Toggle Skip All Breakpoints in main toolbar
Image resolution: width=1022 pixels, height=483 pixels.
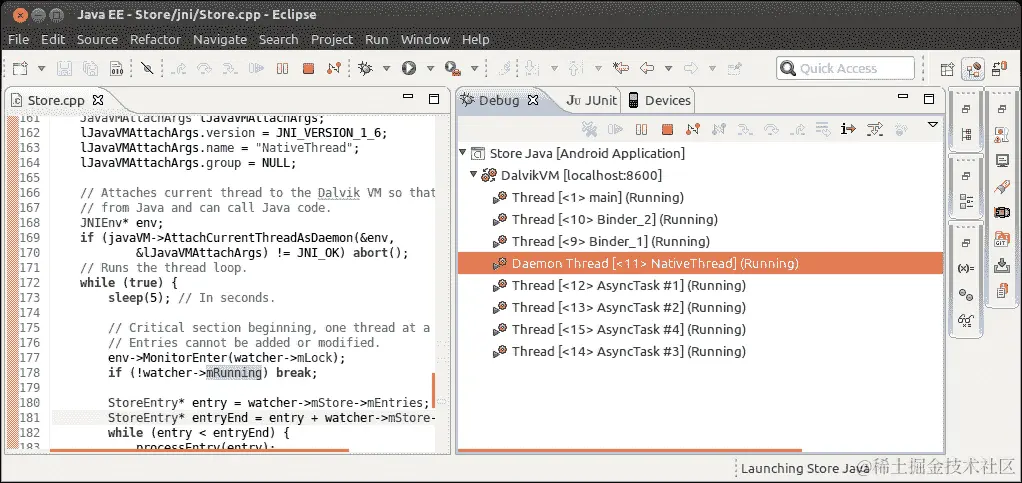(x=147, y=68)
